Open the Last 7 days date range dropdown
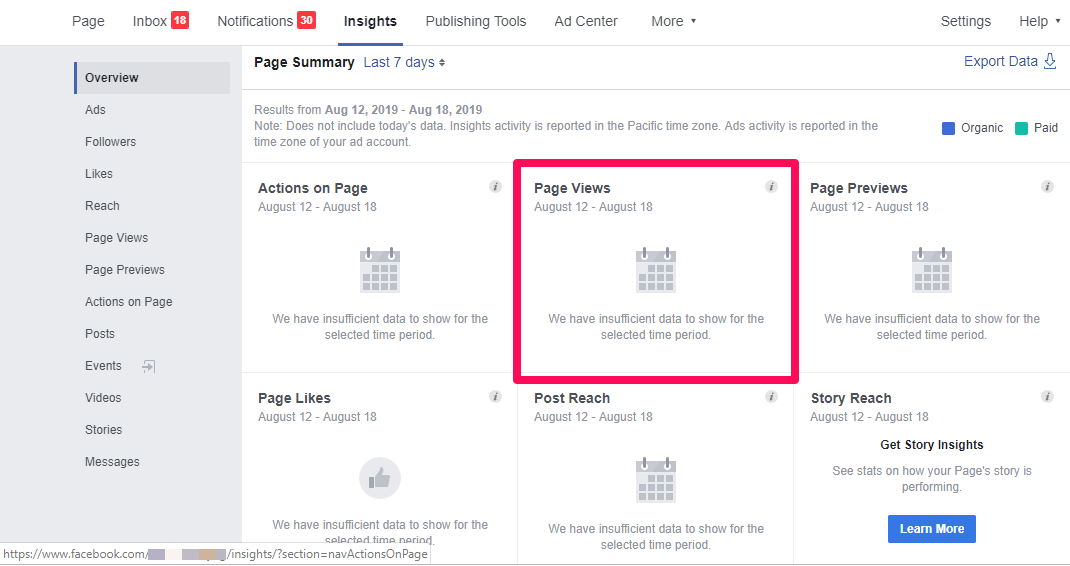The height and width of the screenshot is (566, 1070). (404, 62)
